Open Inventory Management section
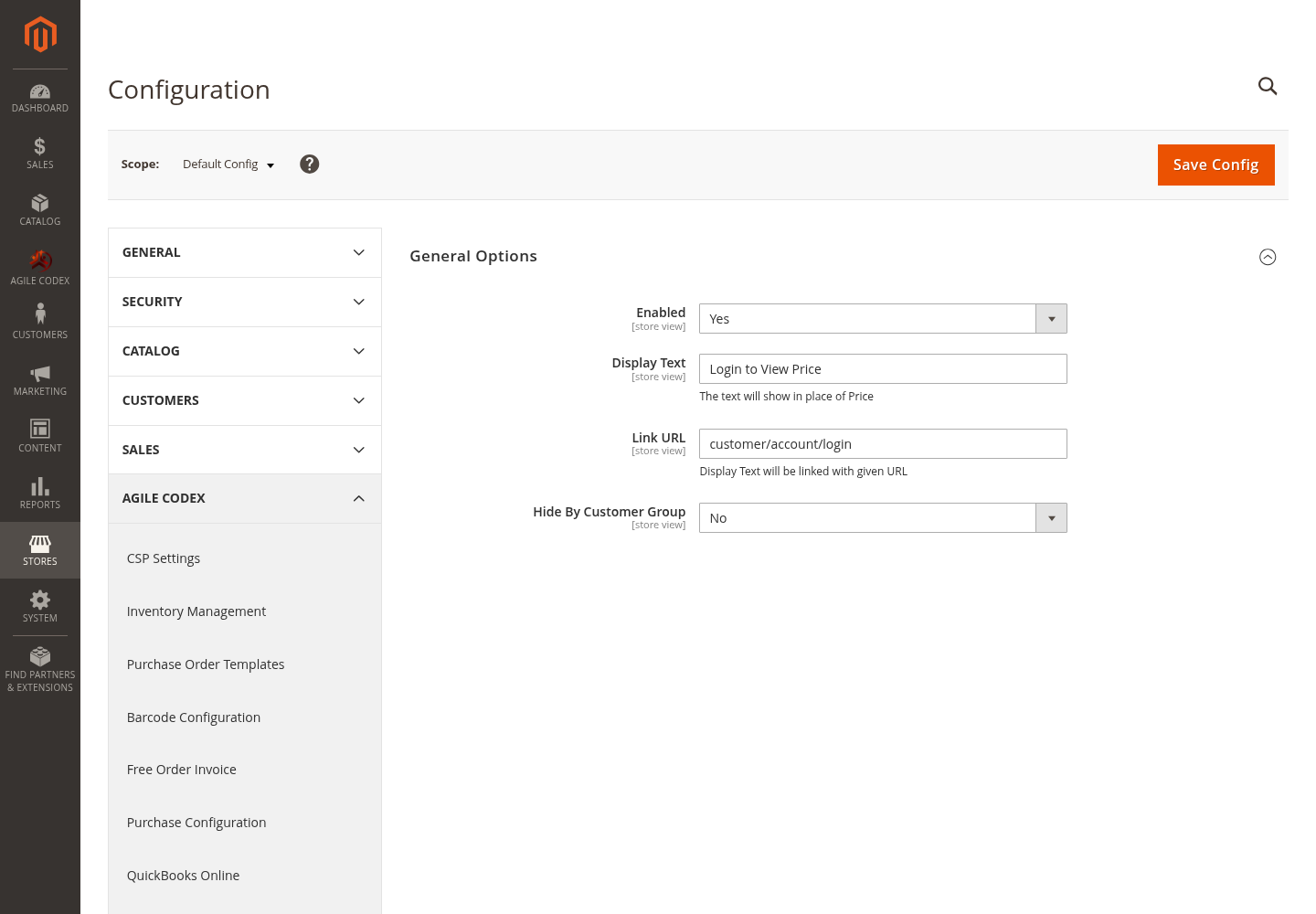Image resolution: width=1316 pixels, height=914 pixels. pyautogui.click(x=196, y=611)
